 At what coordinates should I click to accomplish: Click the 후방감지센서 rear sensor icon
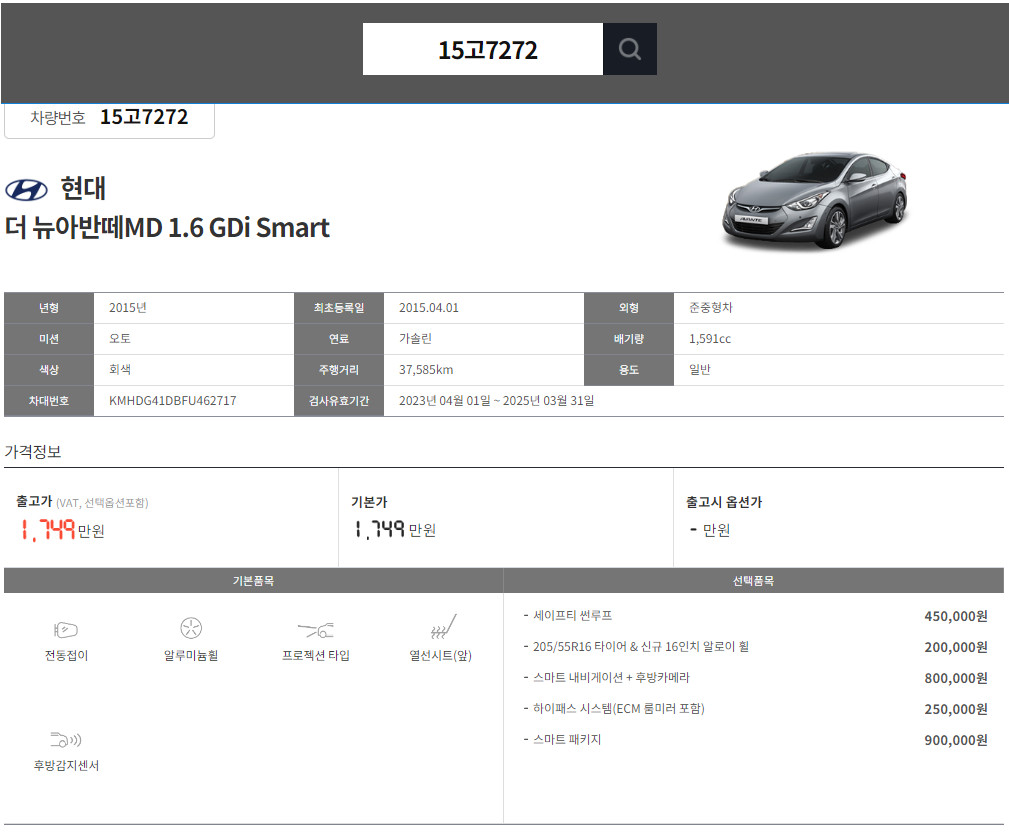(66, 739)
